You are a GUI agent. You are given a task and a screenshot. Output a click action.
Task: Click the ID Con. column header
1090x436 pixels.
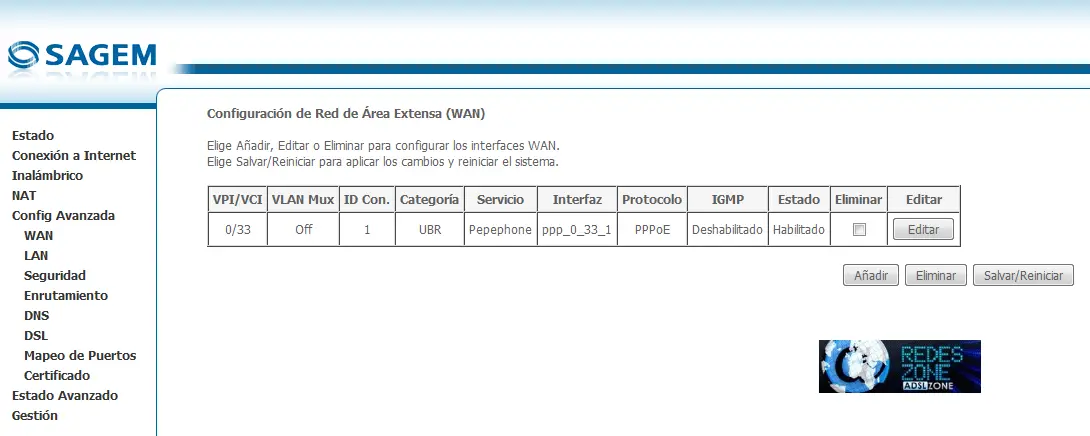(367, 200)
